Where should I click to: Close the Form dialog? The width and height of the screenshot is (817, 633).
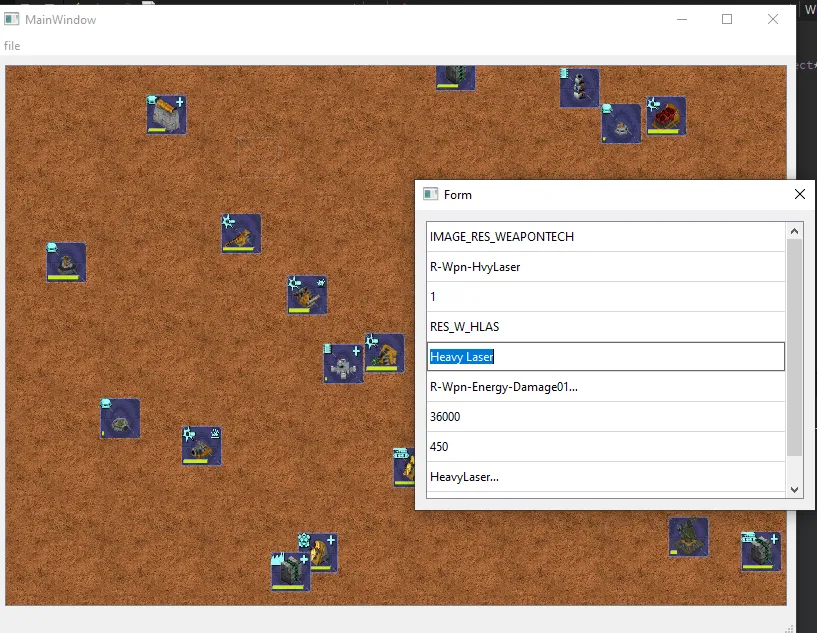coord(800,194)
